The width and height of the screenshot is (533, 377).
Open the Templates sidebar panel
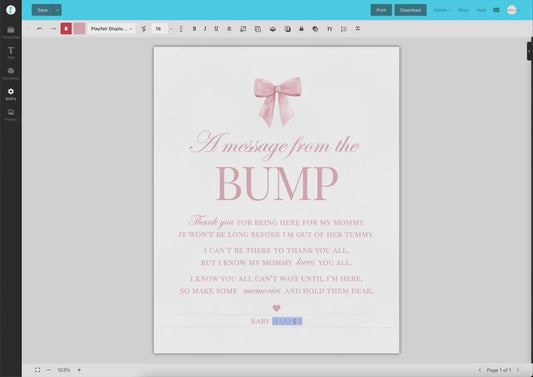[x=11, y=33]
